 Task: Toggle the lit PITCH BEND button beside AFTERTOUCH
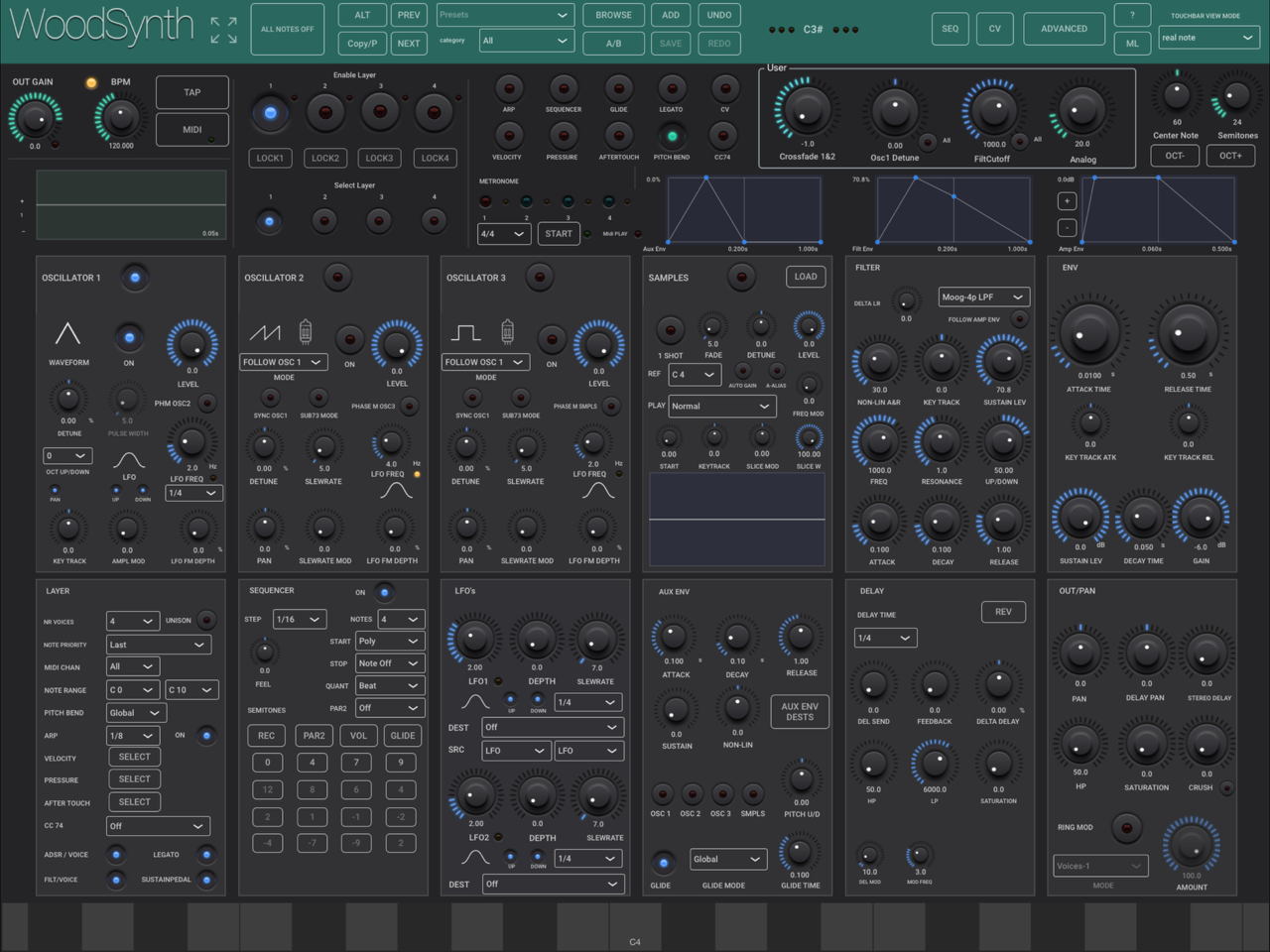click(x=672, y=136)
